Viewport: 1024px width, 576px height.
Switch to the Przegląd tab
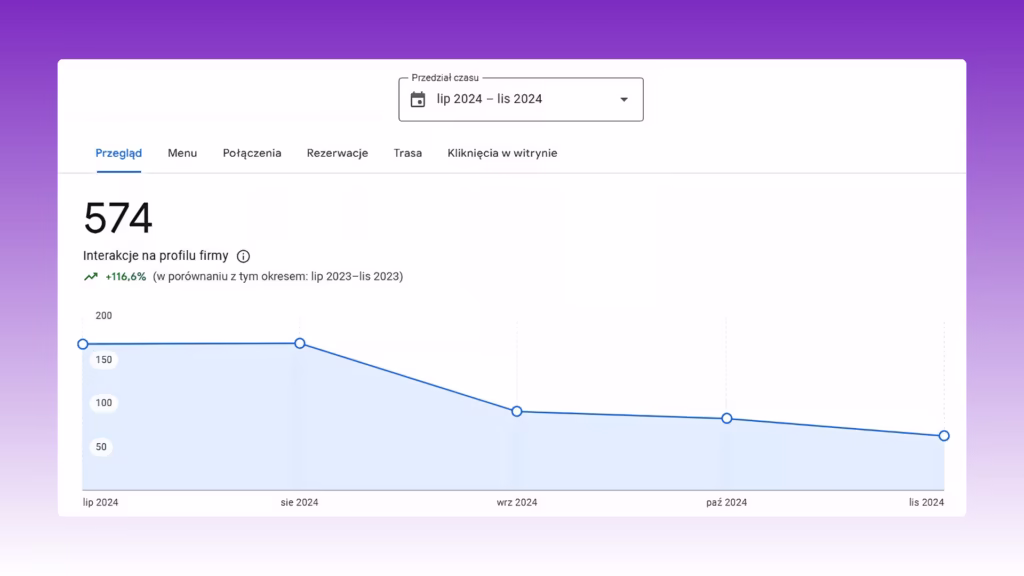(118, 153)
